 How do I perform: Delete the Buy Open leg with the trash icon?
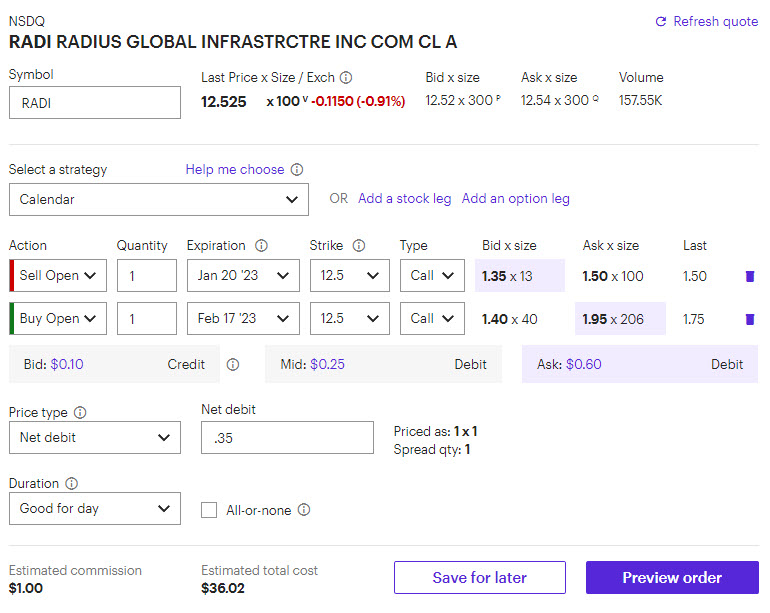[750, 319]
